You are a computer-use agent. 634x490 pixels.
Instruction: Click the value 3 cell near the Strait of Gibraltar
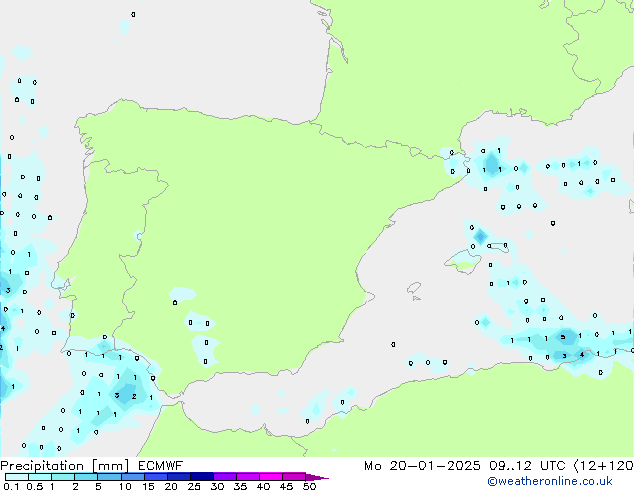118,396
